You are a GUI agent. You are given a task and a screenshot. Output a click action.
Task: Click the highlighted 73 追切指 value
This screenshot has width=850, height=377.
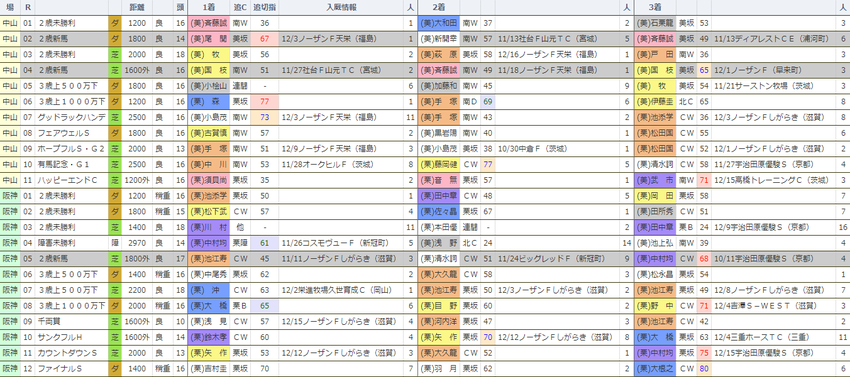[265, 117]
